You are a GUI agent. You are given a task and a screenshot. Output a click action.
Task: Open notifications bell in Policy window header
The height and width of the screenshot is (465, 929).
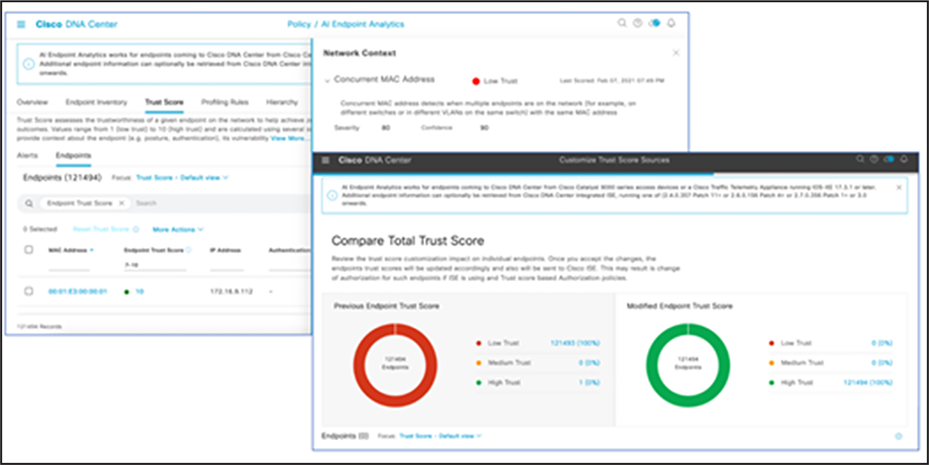671,23
